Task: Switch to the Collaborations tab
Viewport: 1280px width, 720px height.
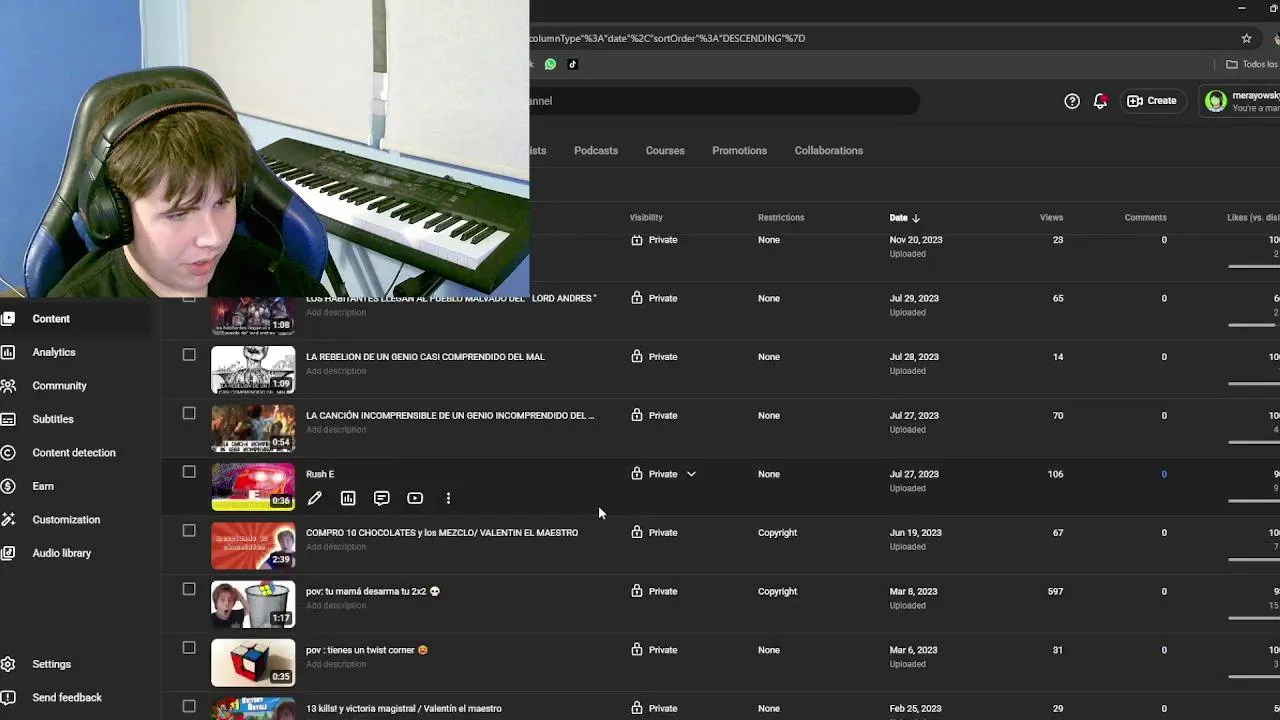Action: [x=828, y=151]
